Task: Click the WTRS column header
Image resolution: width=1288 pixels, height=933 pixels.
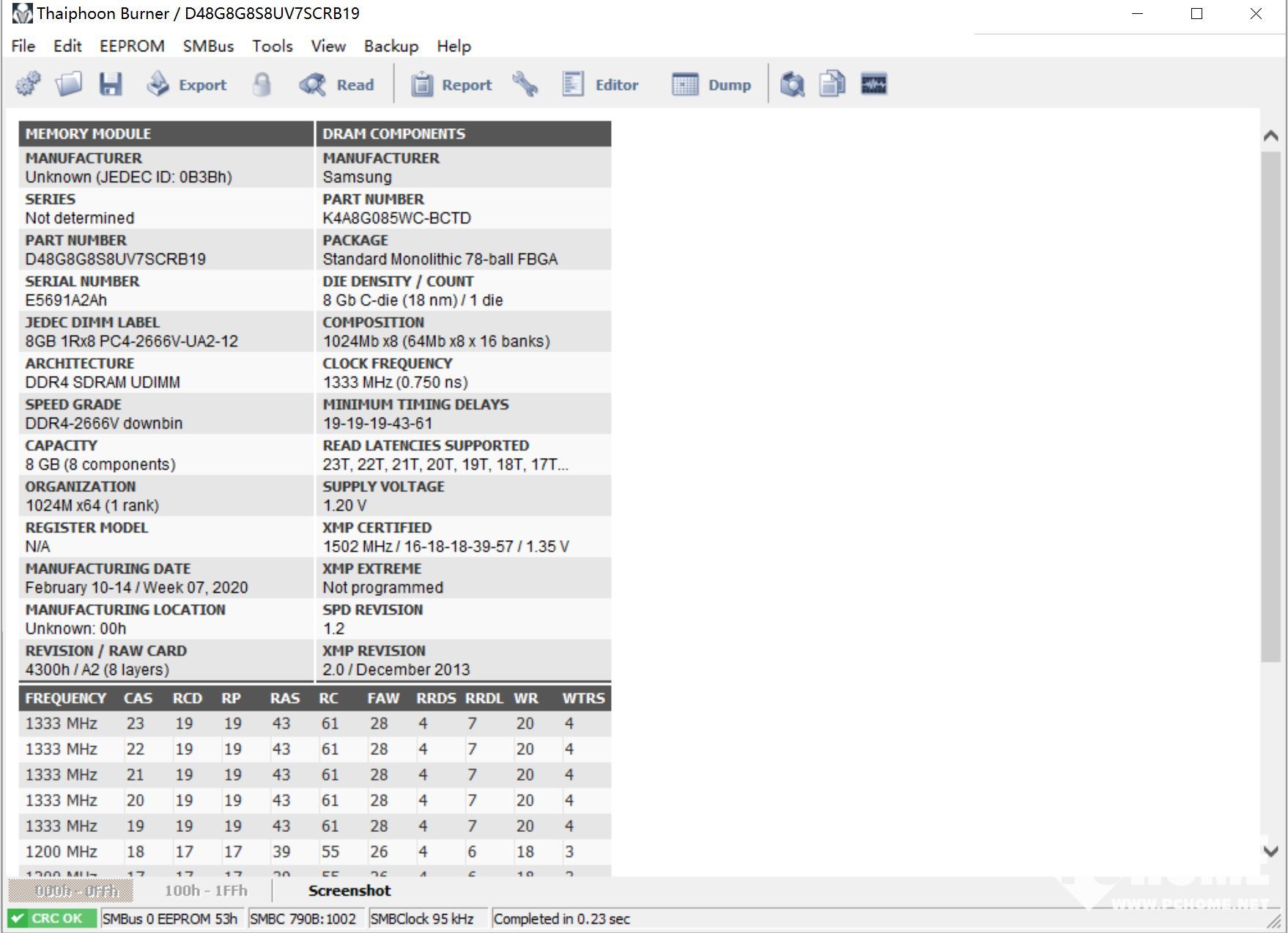Action: 583,698
